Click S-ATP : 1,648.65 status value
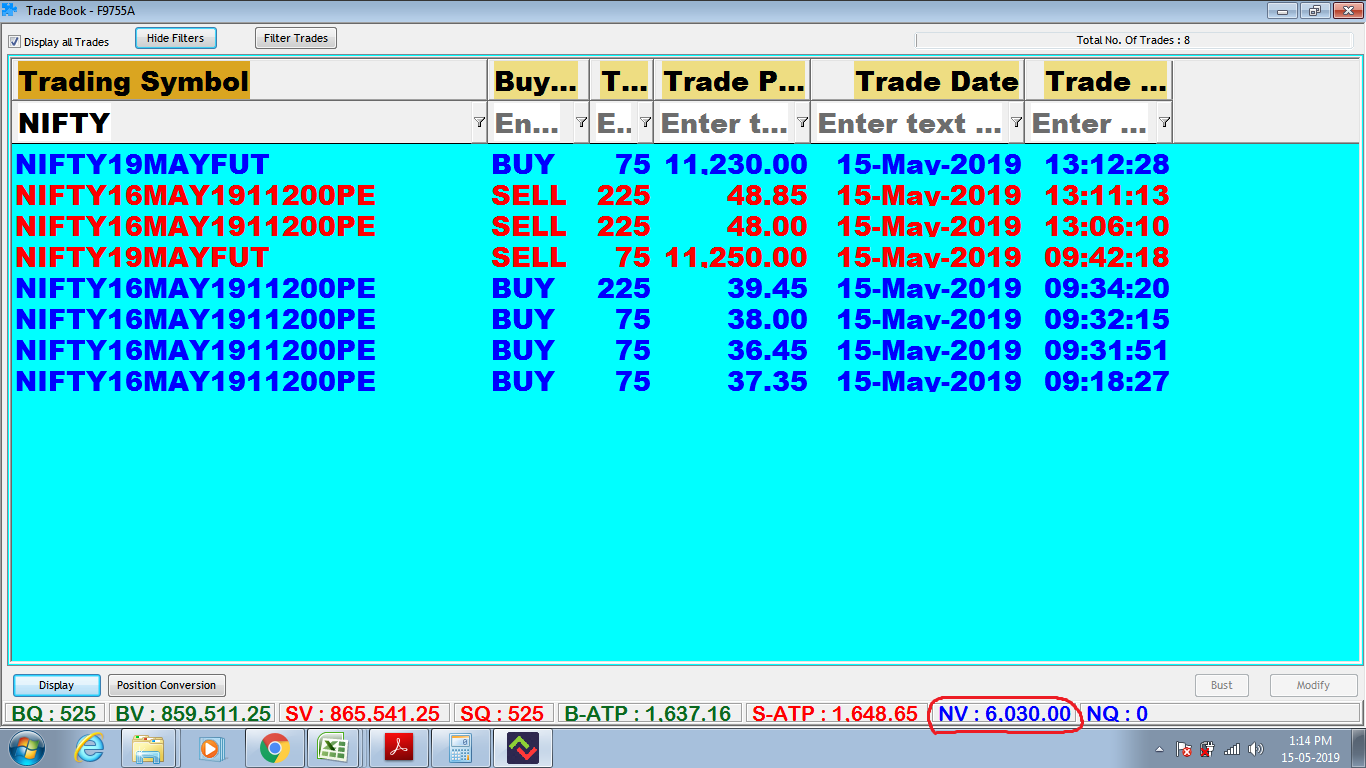Image resolution: width=1366 pixels, height=768 pixels. (835, 714)
